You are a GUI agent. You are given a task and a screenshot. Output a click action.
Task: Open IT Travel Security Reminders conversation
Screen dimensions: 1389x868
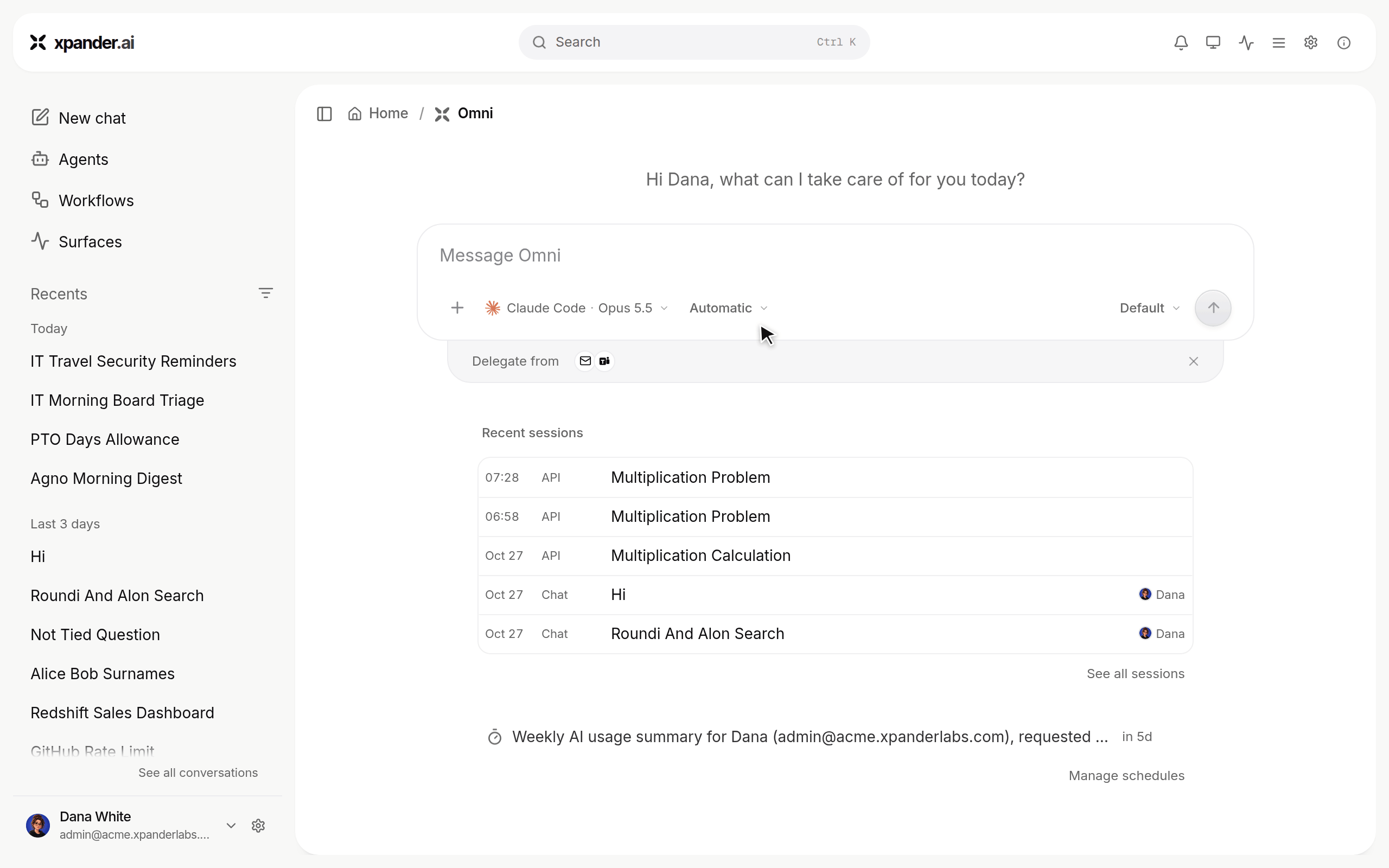(x=133, y=361)
